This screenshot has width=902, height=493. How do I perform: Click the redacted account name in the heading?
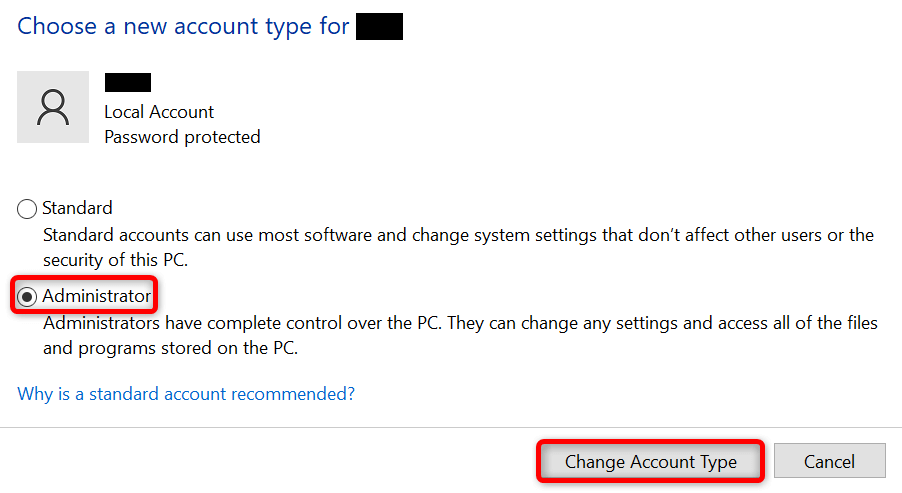(379, 26)
